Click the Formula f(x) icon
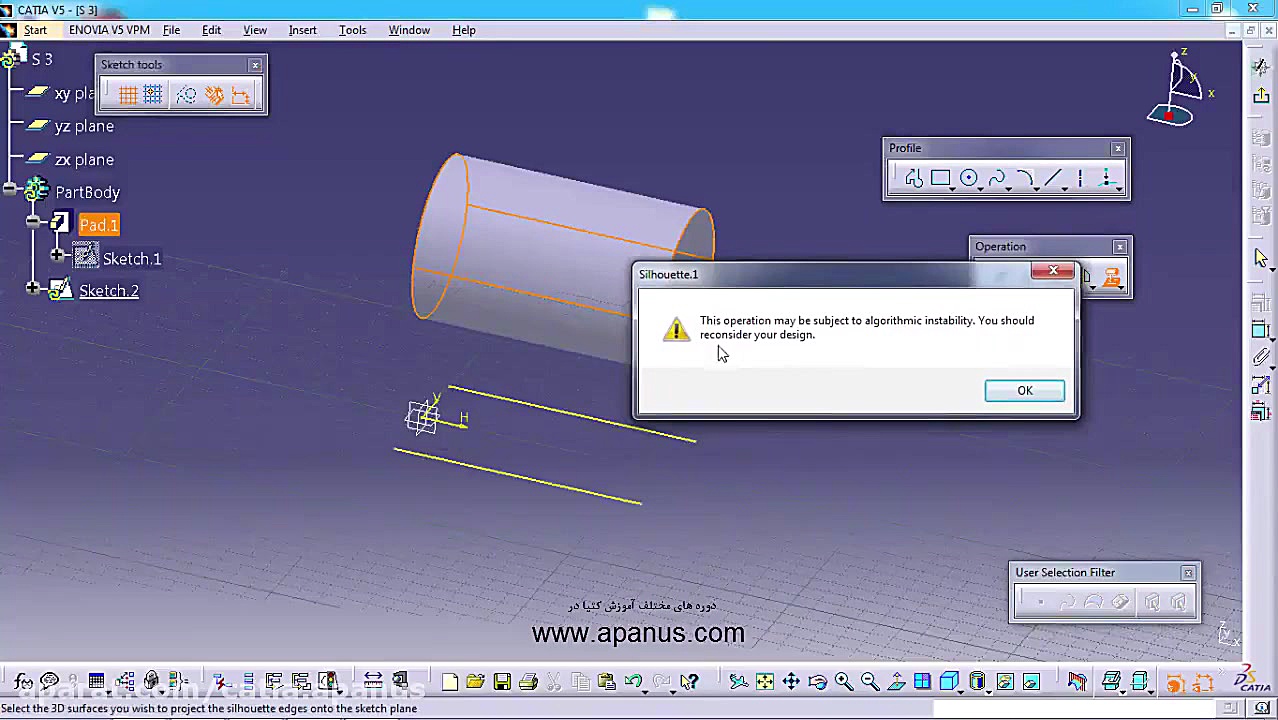 (x=23, y=682)
